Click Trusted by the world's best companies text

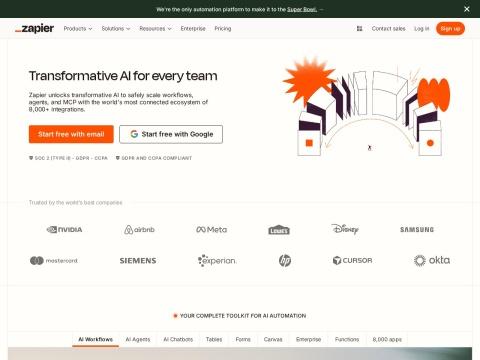pos(76,203)
